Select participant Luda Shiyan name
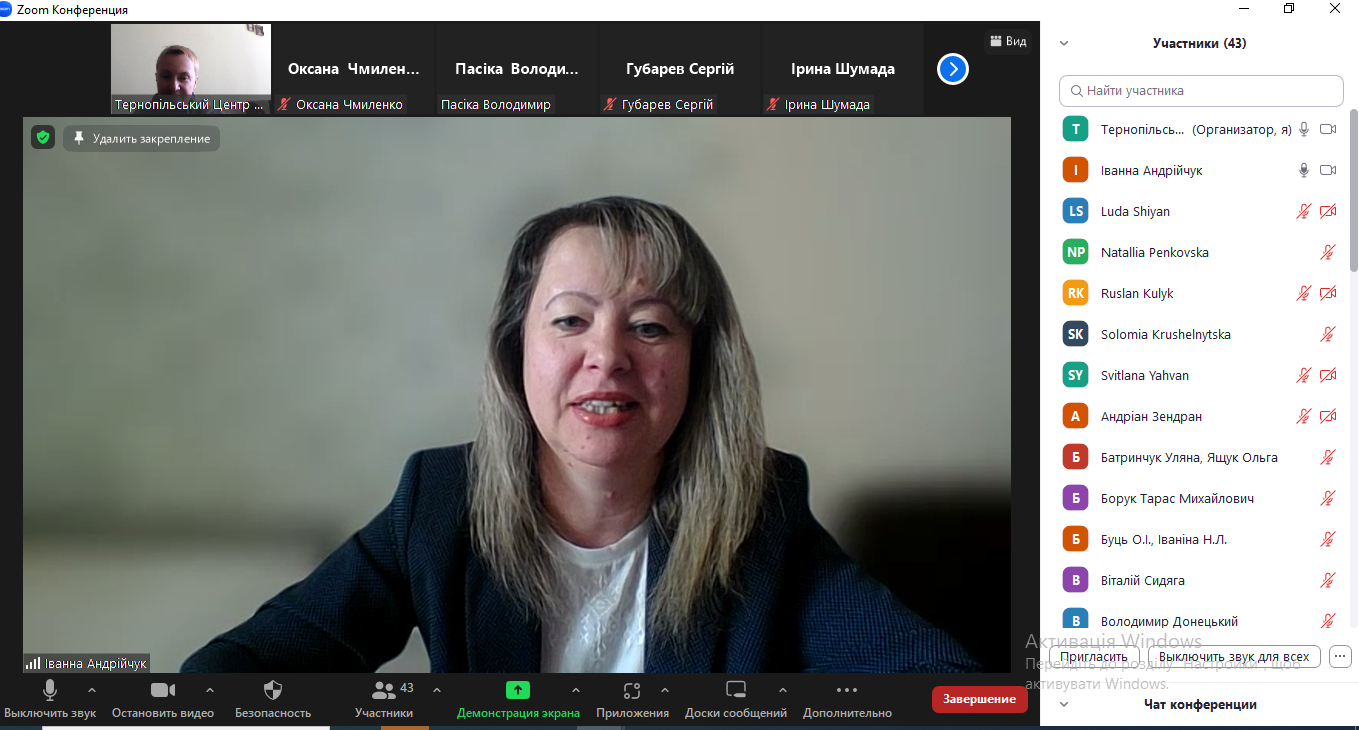 pos(1135,211)
